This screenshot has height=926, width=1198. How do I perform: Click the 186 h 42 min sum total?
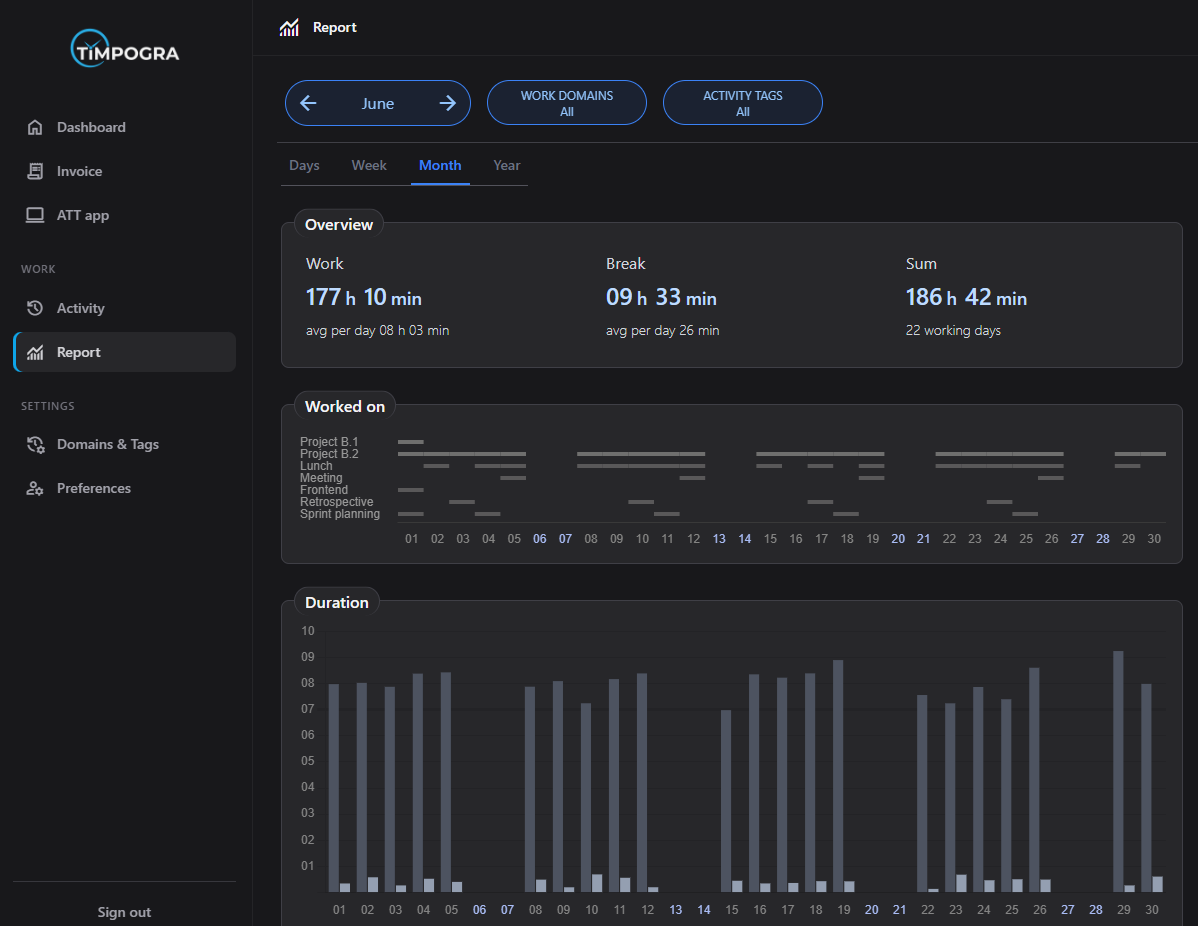click(966, 297)
